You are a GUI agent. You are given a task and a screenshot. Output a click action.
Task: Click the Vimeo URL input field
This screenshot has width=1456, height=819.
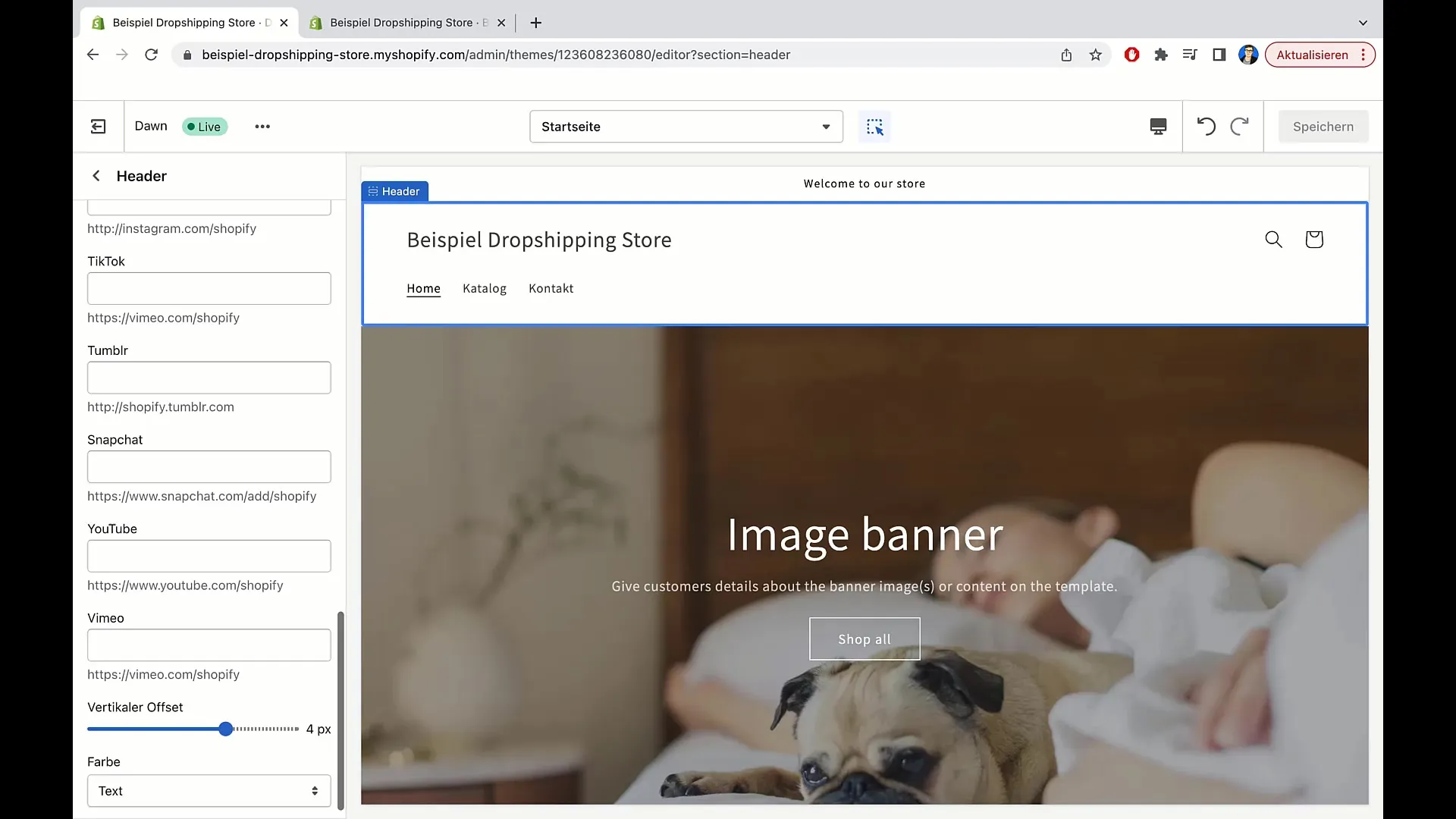pyautogui.click(x=209, y=645)
